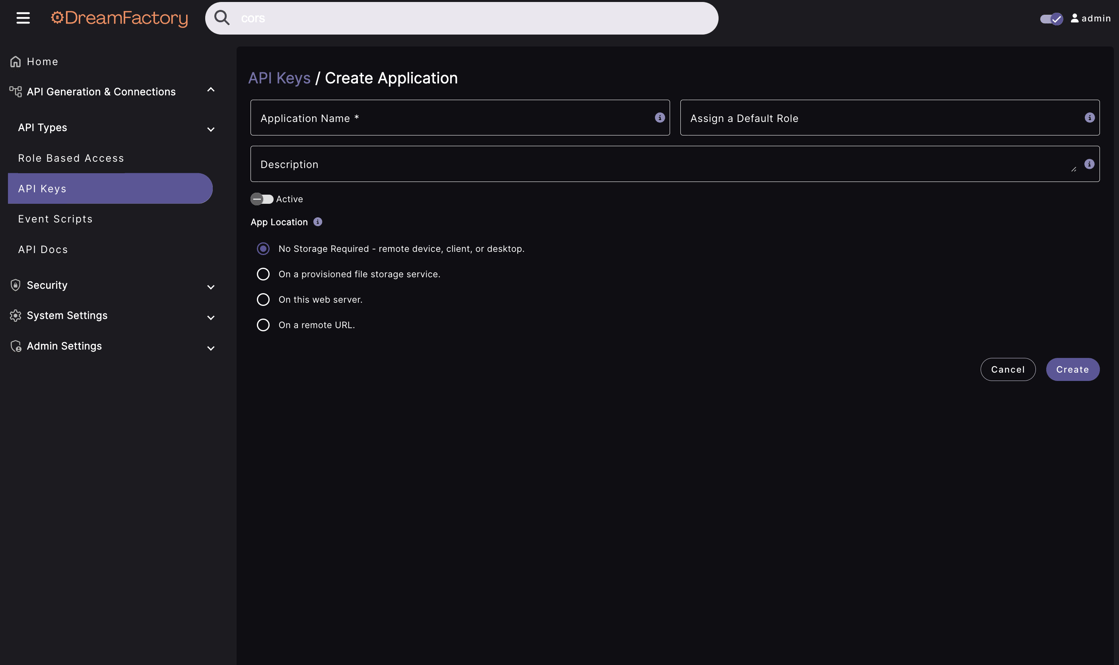Click the search magnifier icon
This screenshot has width=1119, height=665.
(x=222, y=18)
